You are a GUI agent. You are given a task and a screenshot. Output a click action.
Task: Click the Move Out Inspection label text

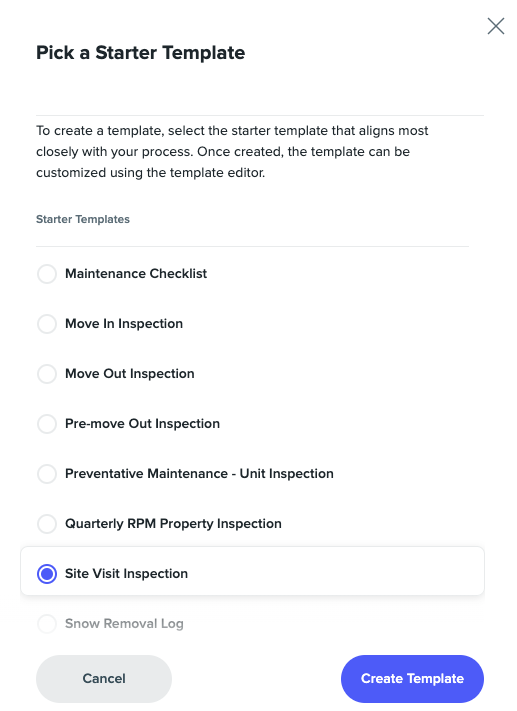130,374
